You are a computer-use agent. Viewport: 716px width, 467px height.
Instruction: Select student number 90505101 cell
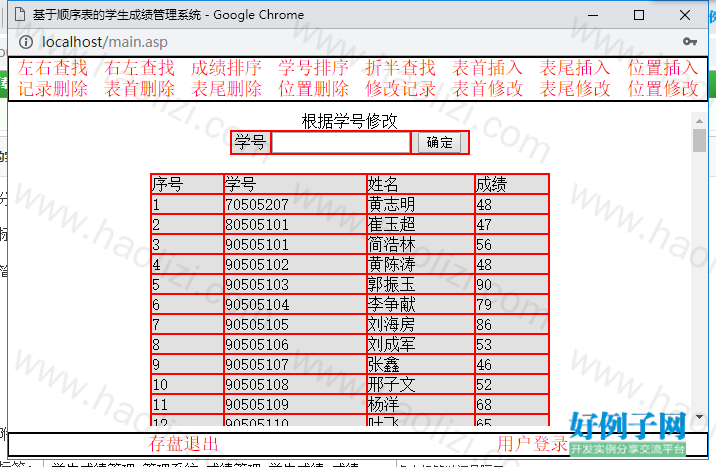(295, 245)
